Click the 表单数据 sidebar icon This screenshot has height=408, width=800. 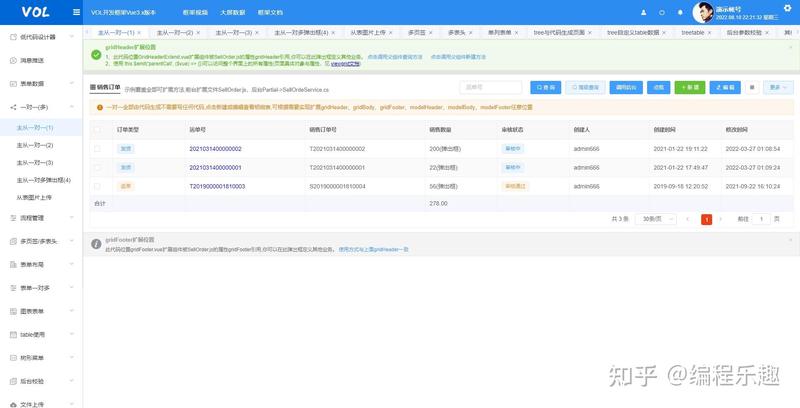coord(14,84)
